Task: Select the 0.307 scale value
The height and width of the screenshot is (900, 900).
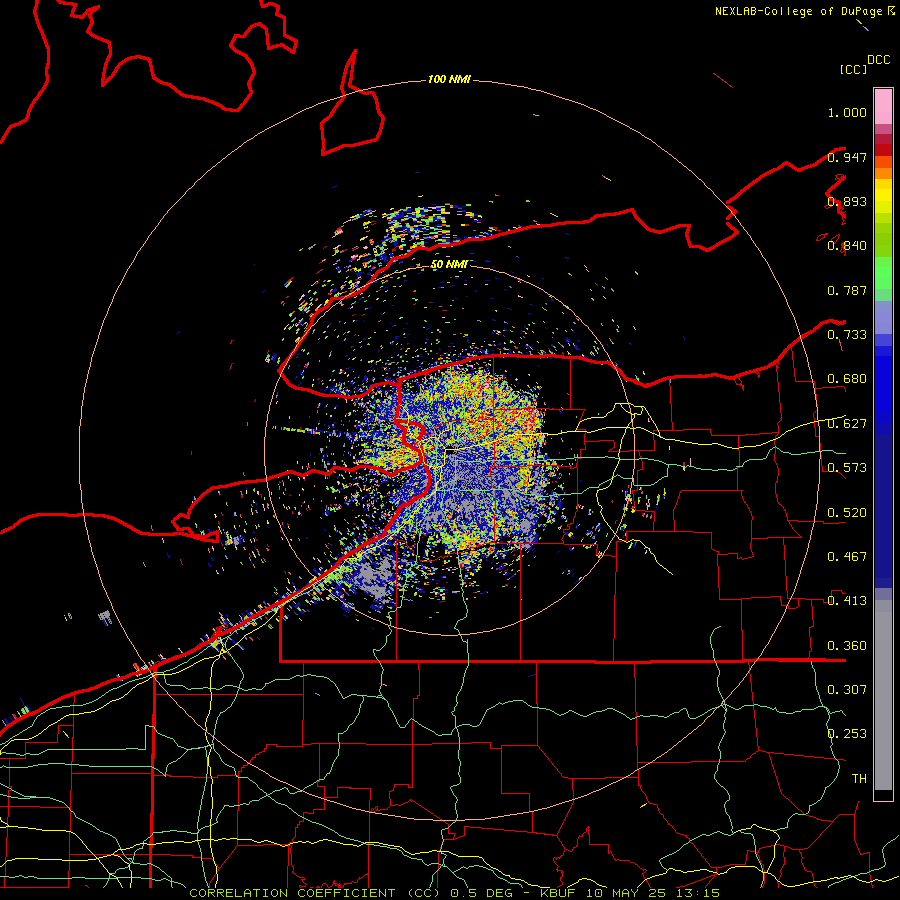Action: pyautogui.click(x=847, y=689)
